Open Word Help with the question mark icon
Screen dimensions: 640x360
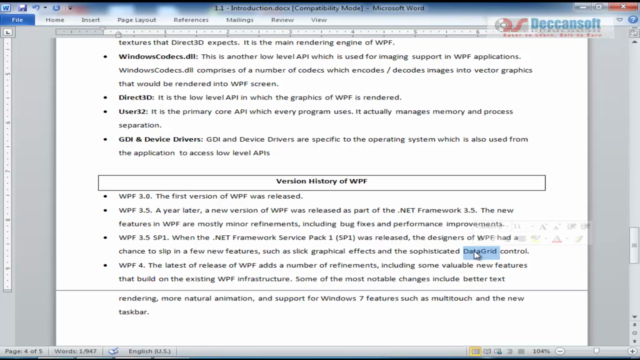633,20
